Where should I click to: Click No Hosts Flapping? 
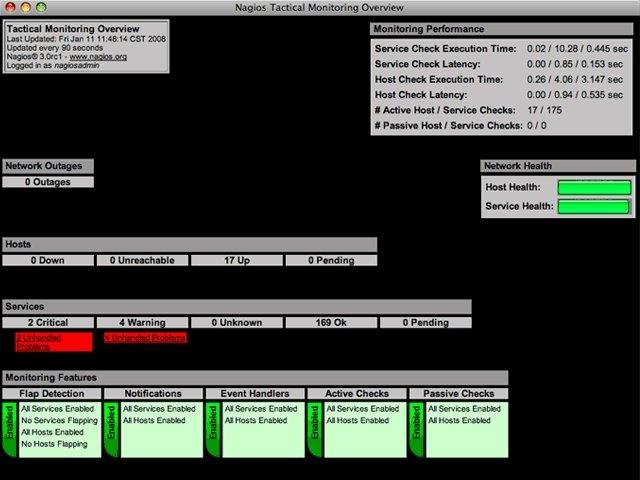coord(54,444)
